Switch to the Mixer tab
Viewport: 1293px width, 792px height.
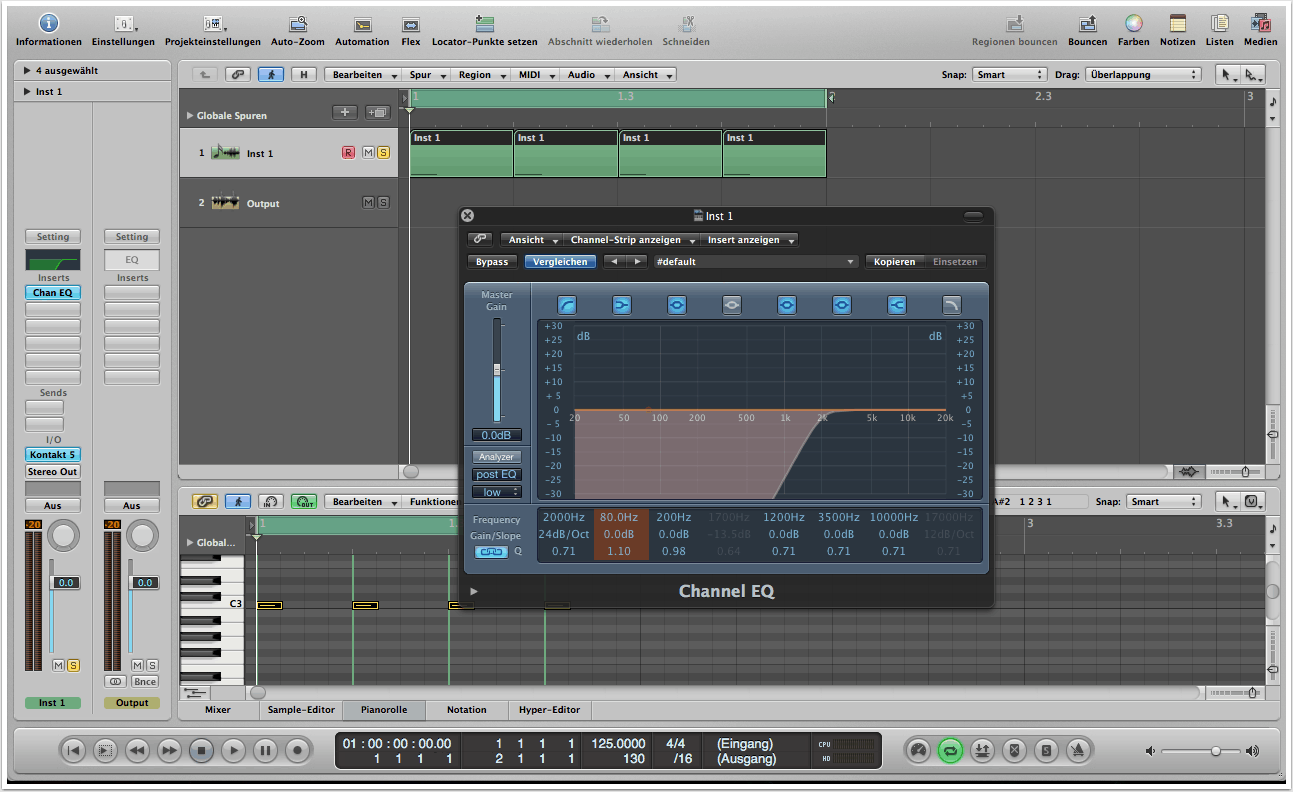pyautogui.click(x=217, y=710)
